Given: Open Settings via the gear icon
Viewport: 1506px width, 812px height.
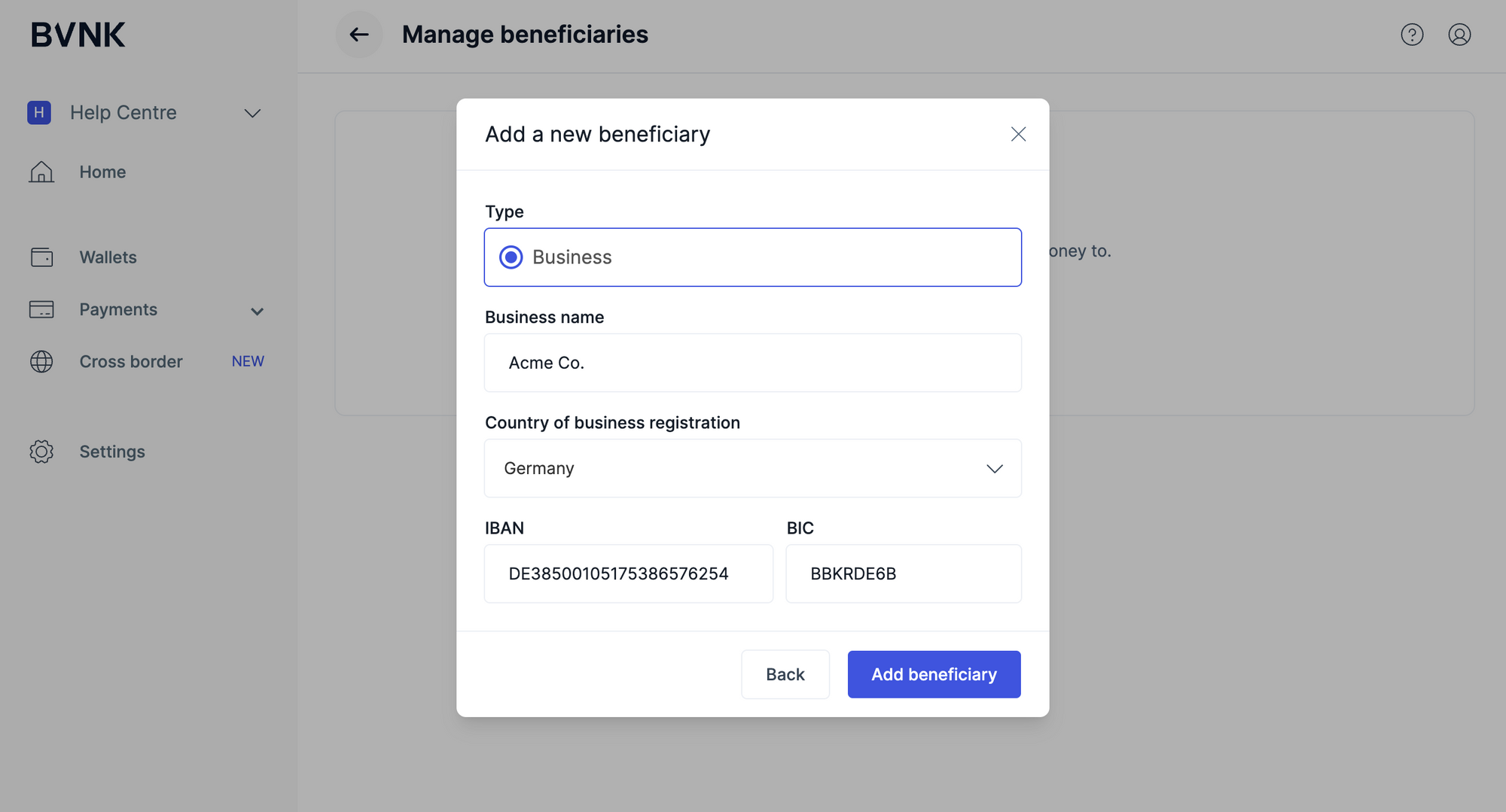Looking at the screenshot, I should click(x=41, y=452).
